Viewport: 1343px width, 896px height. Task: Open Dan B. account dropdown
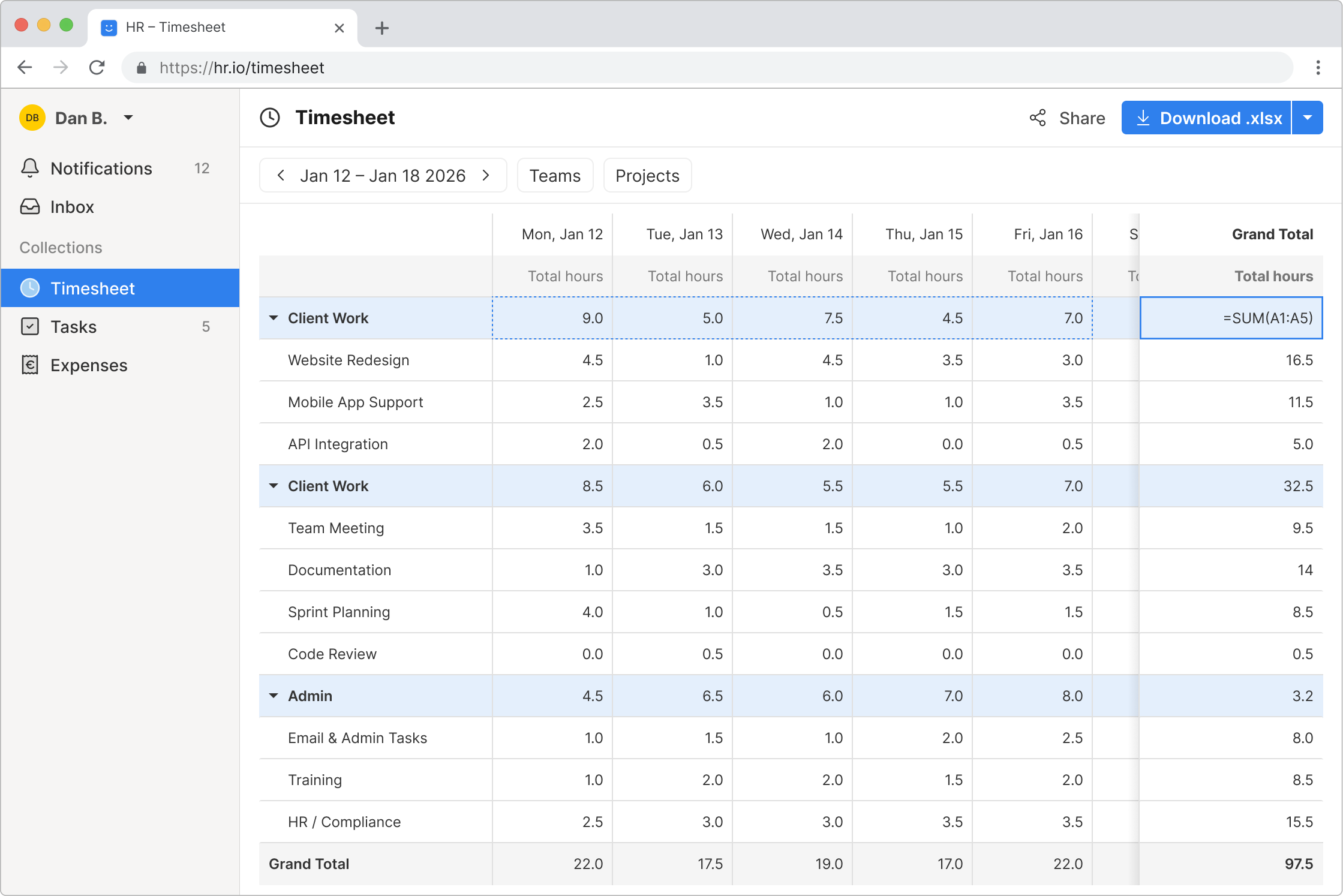coord(128,118)
